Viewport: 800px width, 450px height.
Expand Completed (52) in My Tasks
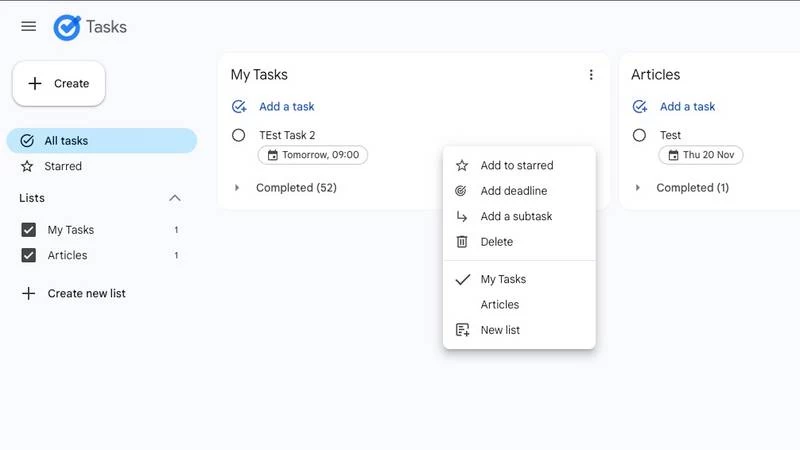point(238,188)
